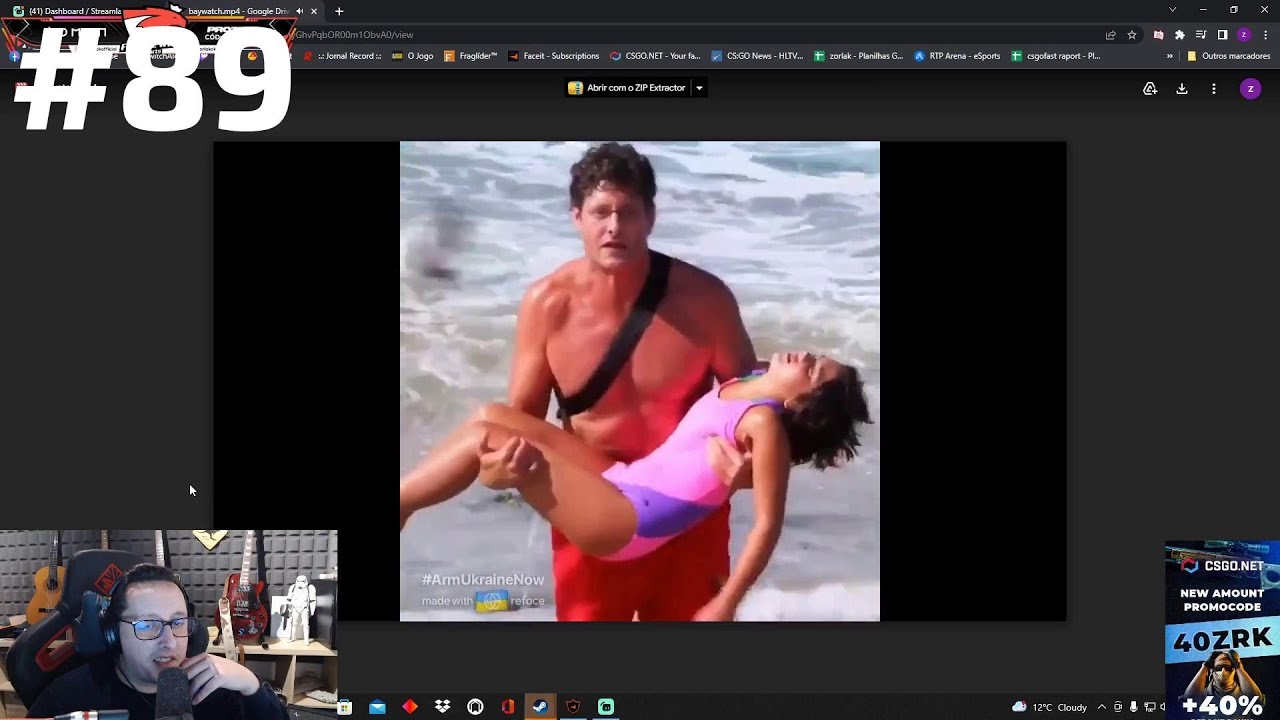Click the baywatch video preview
Image resolution: width=1280 pixels, height=720 pixels.
(x=640, y=381)
